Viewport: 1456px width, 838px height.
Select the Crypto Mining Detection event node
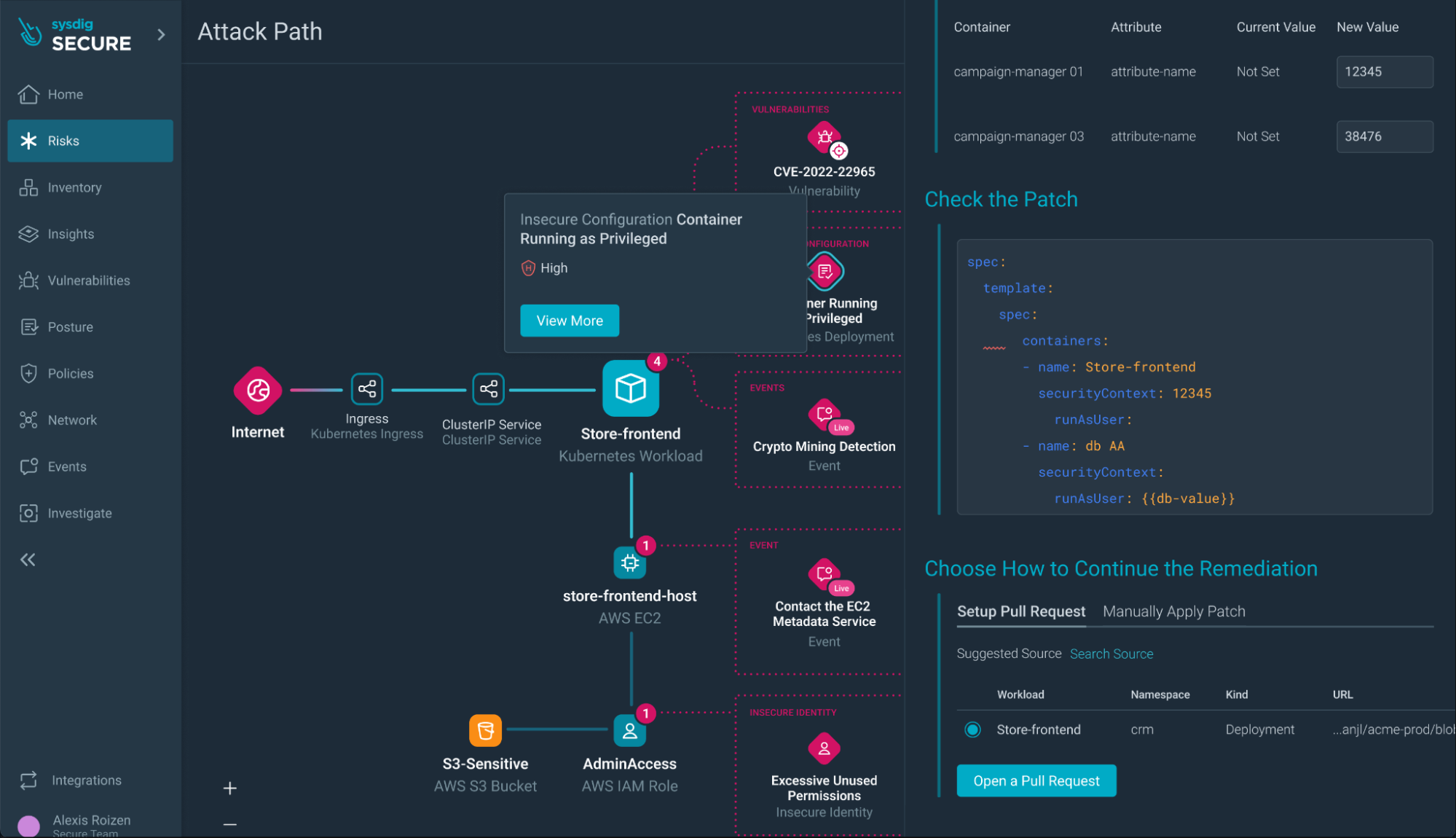823,415
